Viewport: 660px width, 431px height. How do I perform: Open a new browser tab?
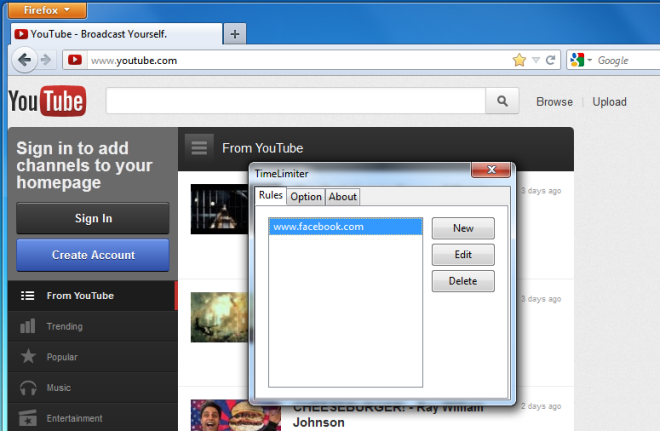point(235,34)
